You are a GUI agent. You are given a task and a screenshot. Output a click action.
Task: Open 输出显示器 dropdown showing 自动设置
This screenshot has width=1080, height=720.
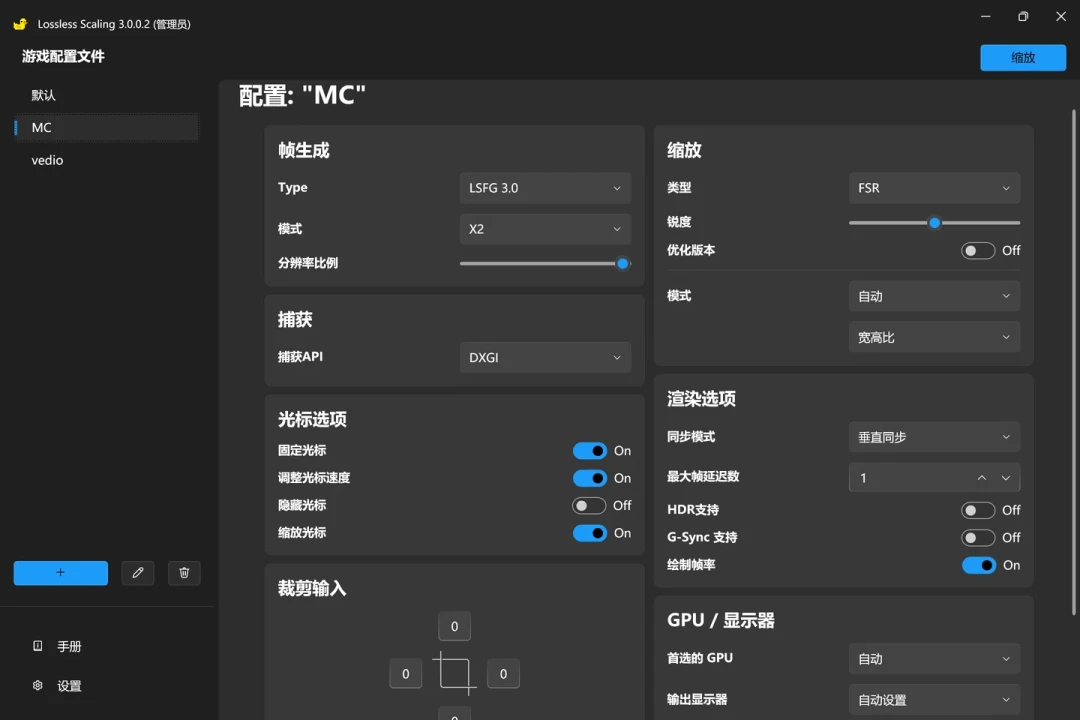pos(934,700)
